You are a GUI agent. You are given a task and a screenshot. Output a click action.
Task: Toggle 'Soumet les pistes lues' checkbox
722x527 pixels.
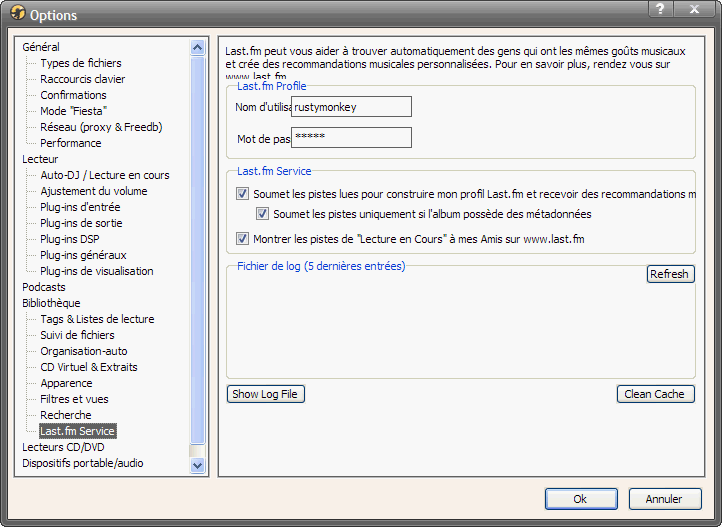tap(242, 194)
